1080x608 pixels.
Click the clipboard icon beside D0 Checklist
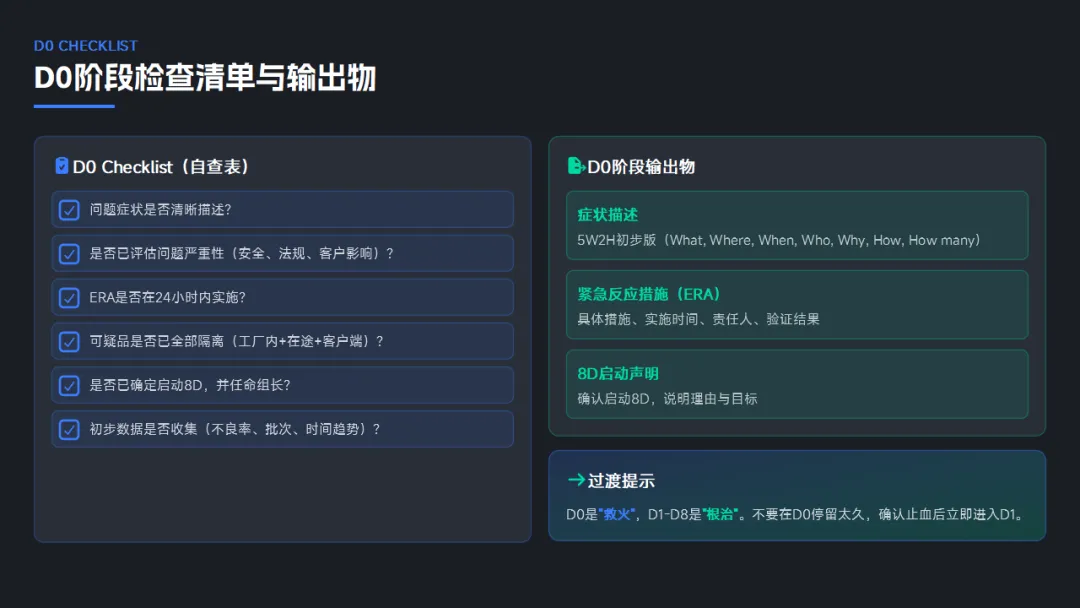pos(62,166)
